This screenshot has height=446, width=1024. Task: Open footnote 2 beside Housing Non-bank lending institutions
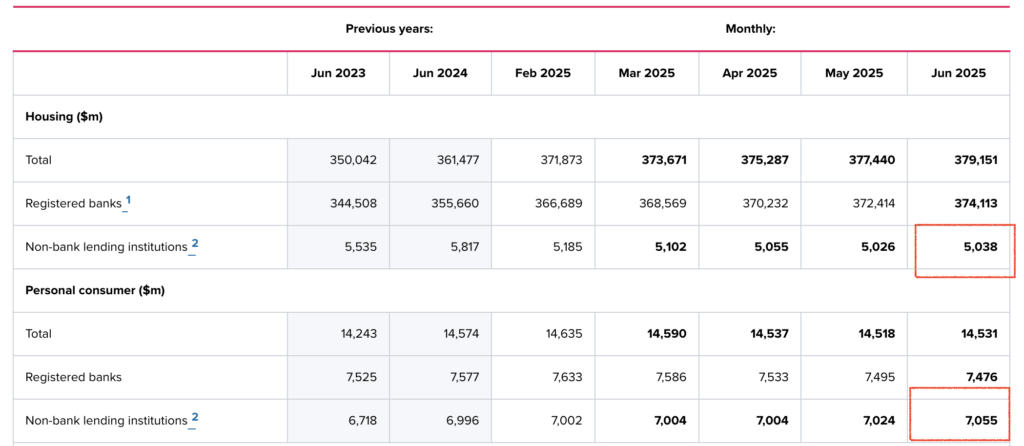click(193, 246)
